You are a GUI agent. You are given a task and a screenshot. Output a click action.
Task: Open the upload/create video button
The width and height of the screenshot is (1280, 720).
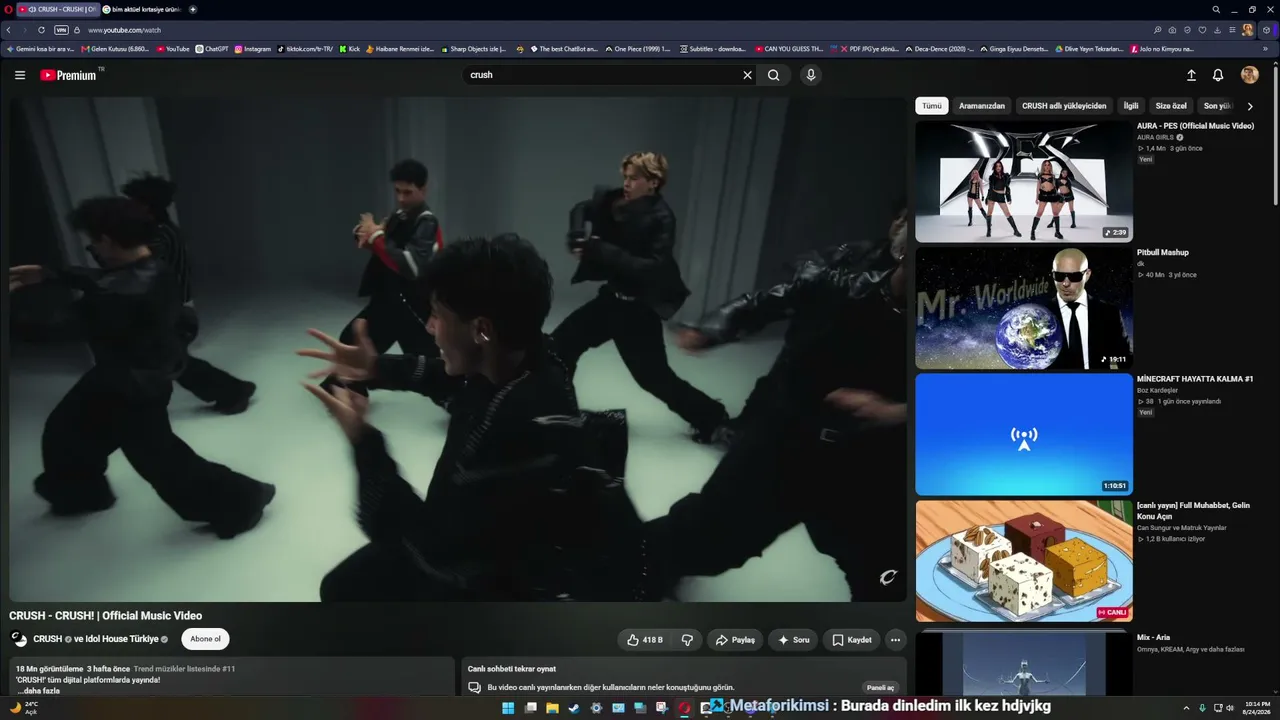tap(1191, 75)
